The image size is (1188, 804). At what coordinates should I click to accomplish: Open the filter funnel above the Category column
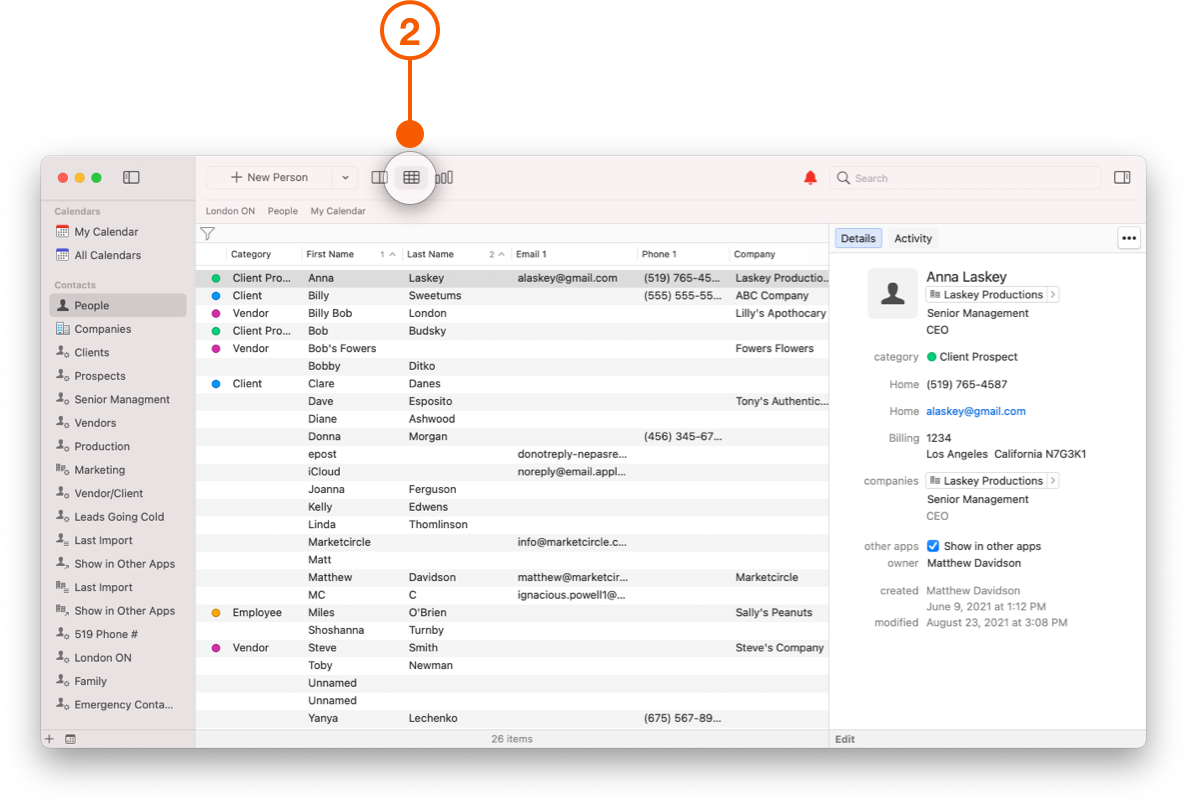[x=208, y=233]
